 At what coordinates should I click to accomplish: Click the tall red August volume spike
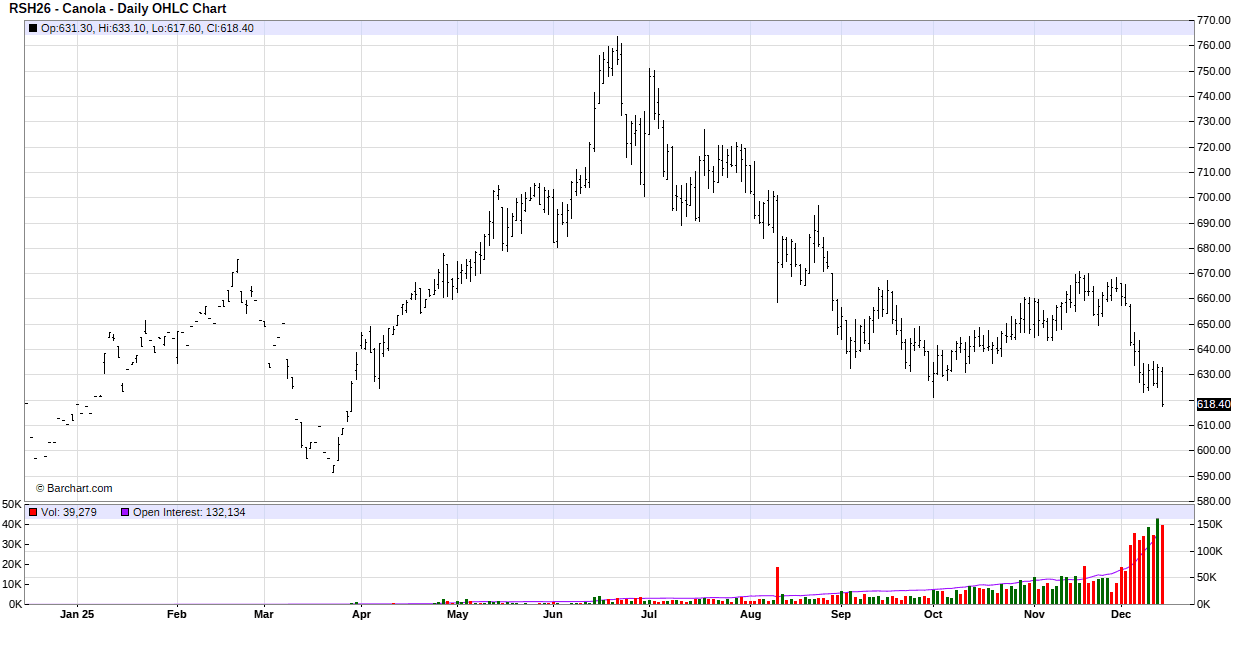pos(777,586)
